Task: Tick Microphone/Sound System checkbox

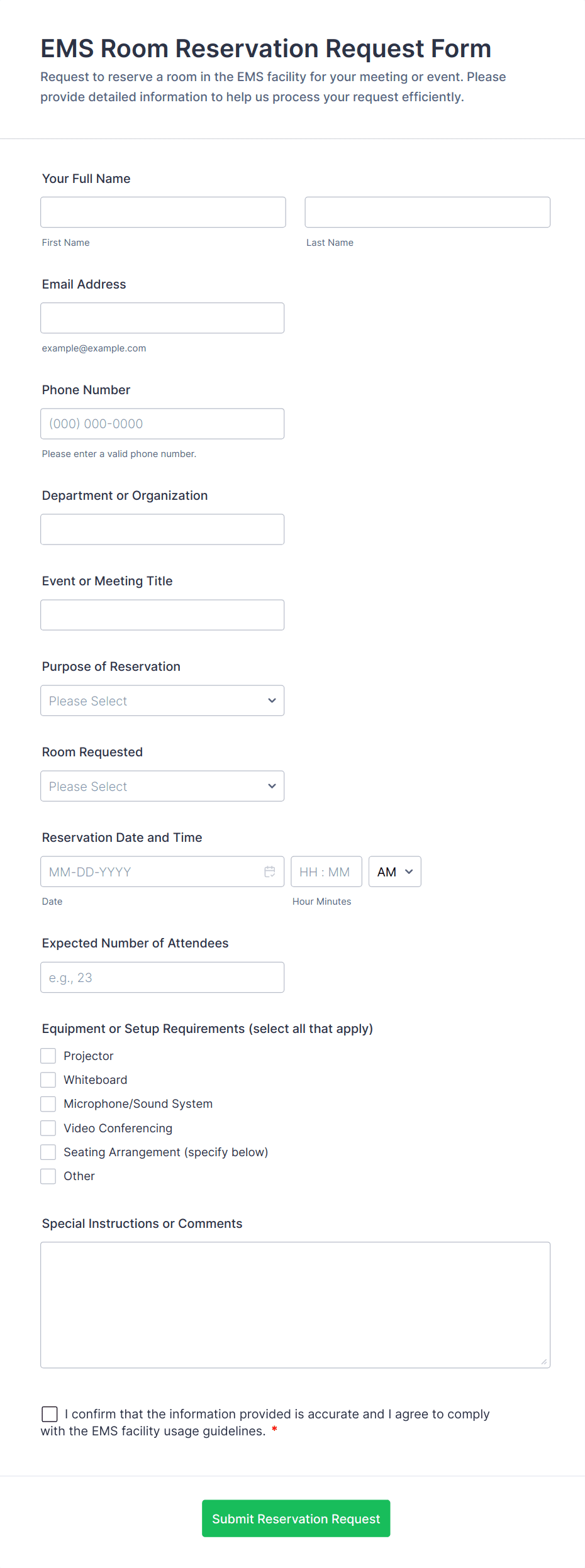Action: pos(48,1103)
